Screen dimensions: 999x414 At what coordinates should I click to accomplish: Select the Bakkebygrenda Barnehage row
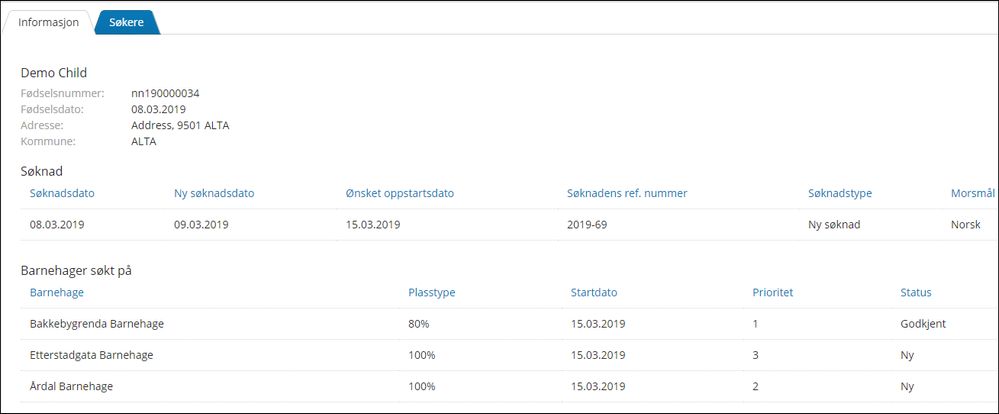(x=500, y=324)
